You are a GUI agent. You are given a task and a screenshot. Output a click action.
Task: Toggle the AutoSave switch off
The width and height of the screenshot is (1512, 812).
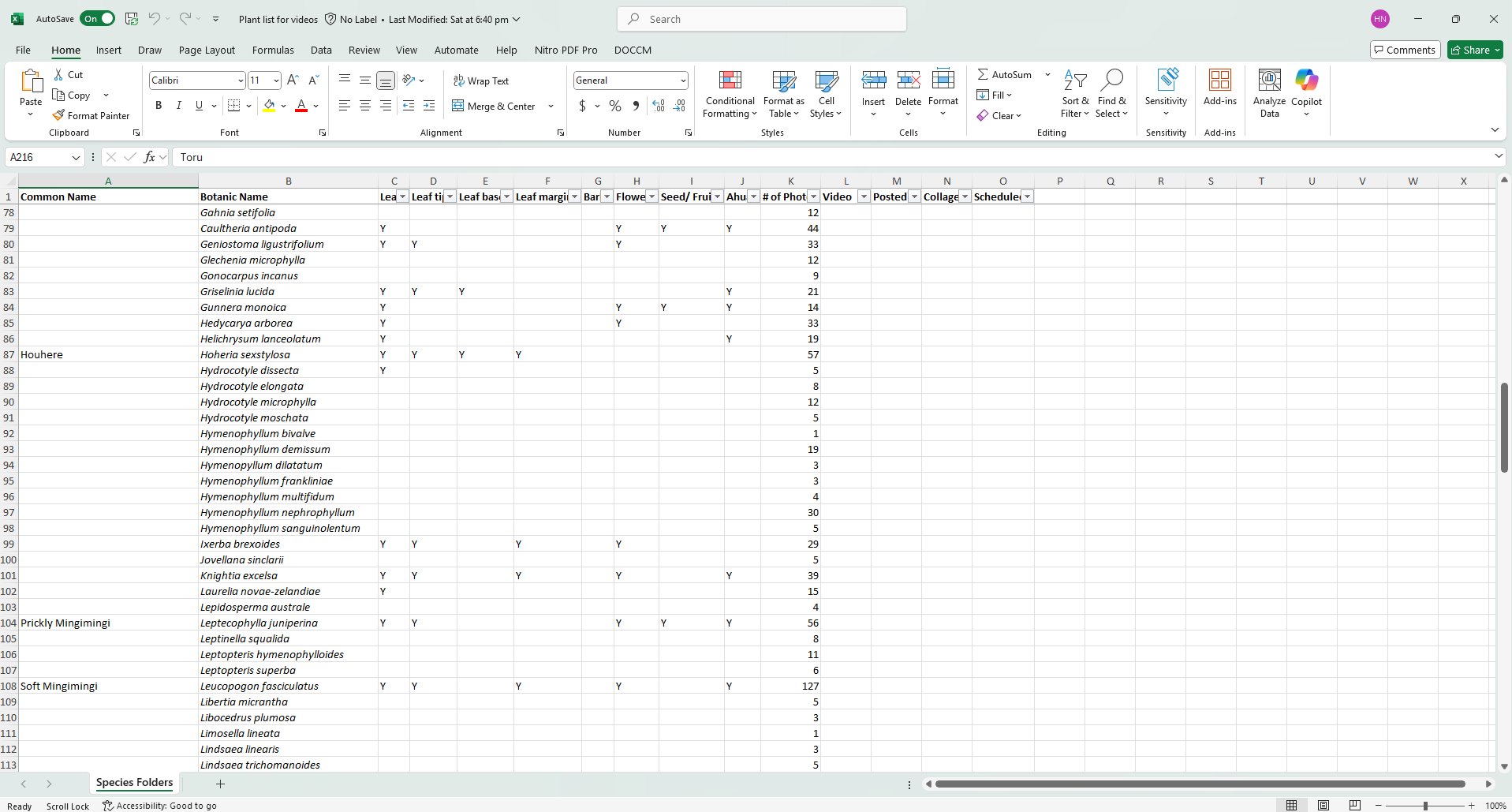click(x=98, y=19)
